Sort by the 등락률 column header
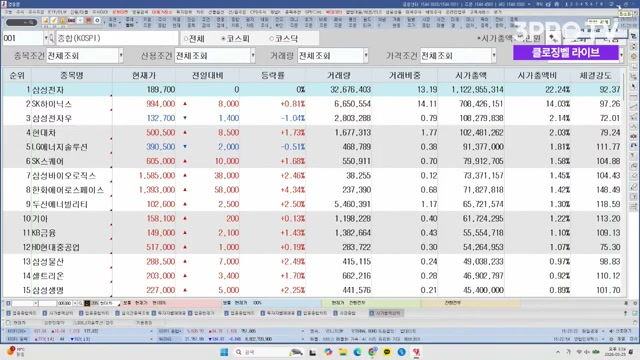Screen dimensions: 640x360 pos(273,76)
